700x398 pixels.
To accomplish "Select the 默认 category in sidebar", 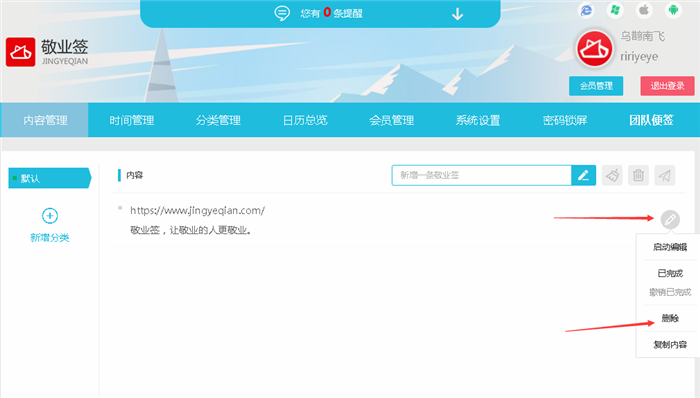I will click(x=50, y=178).
